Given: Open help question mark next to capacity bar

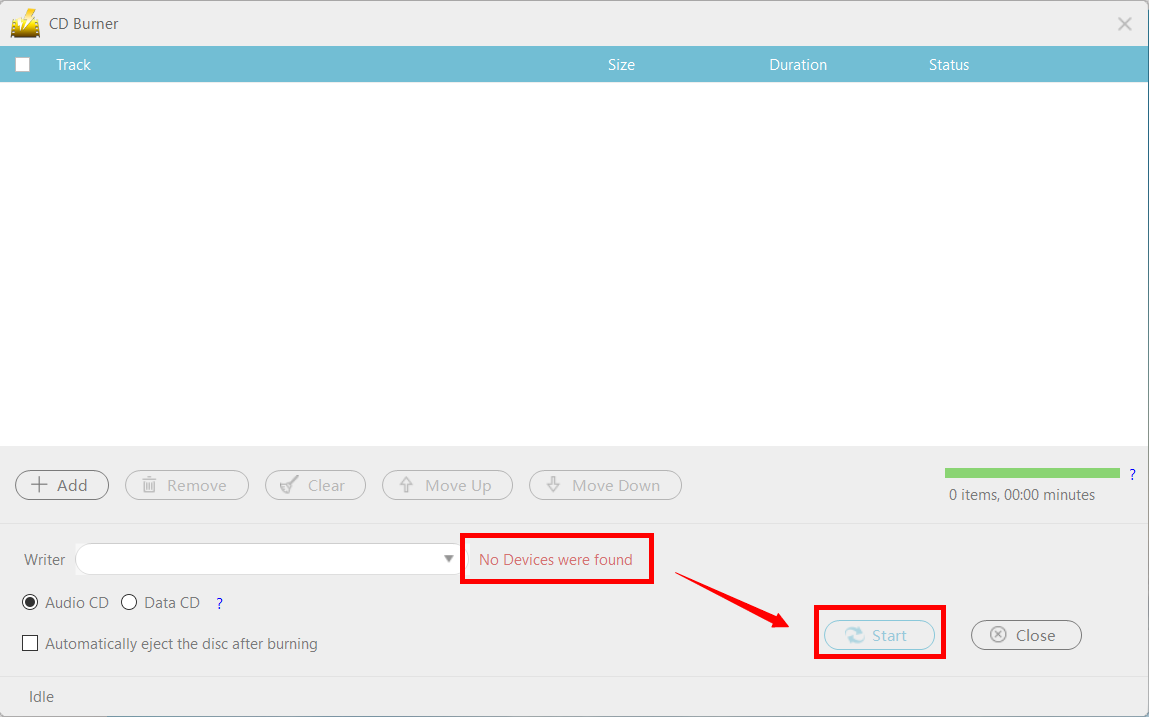Looking at the screenshot, I should point(1132,474).
